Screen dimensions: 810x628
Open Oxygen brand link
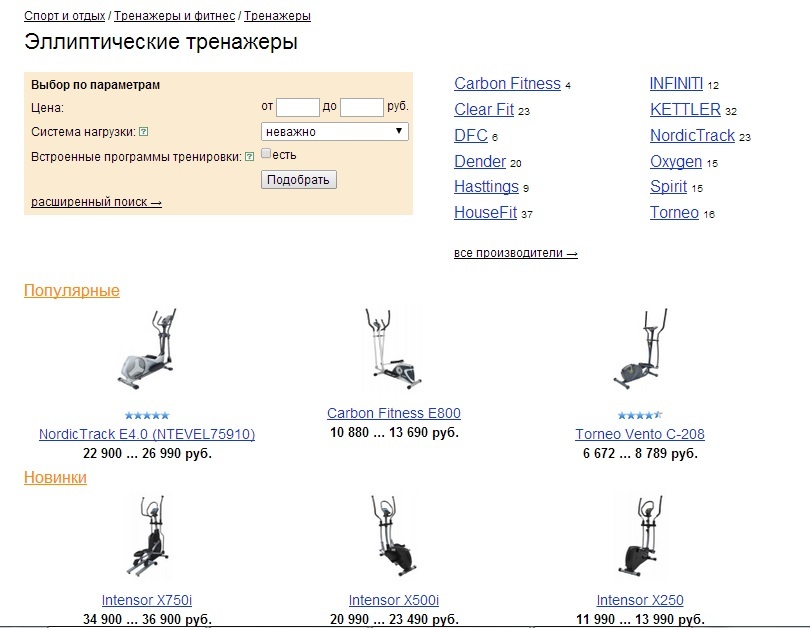[x=676, y=161]
